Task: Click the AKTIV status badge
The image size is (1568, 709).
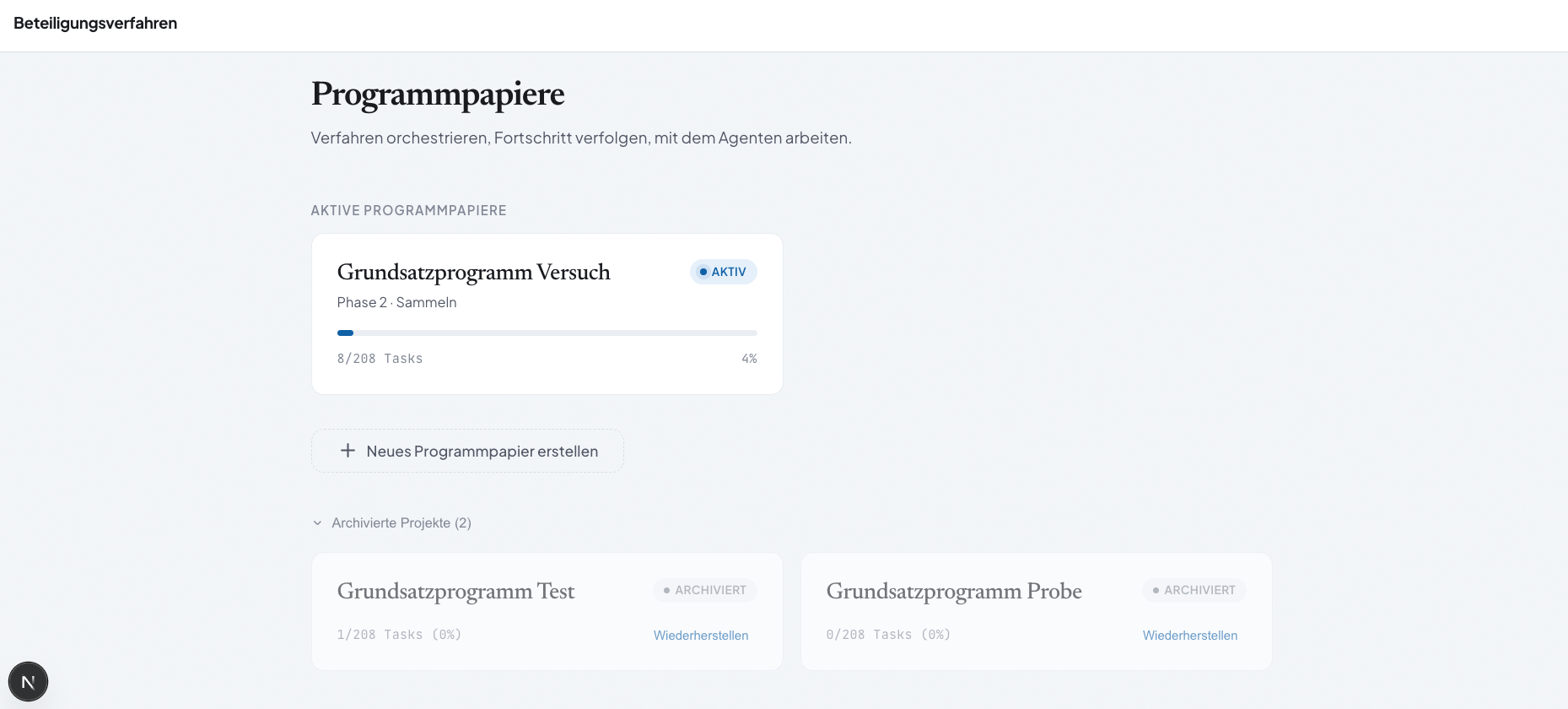Action: (x=723, y=271)
